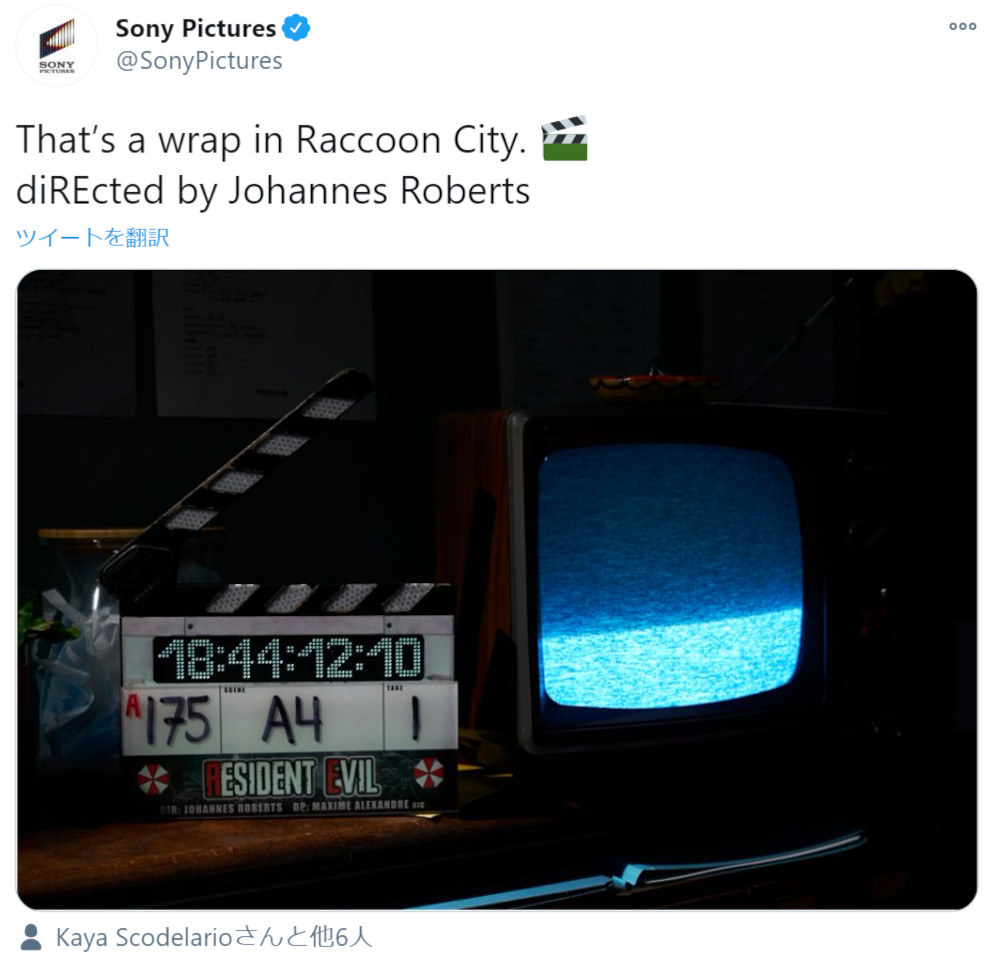The image size is (1000, 964).
Task: Click the blue verified badge
Action: (x=296, y=29)
